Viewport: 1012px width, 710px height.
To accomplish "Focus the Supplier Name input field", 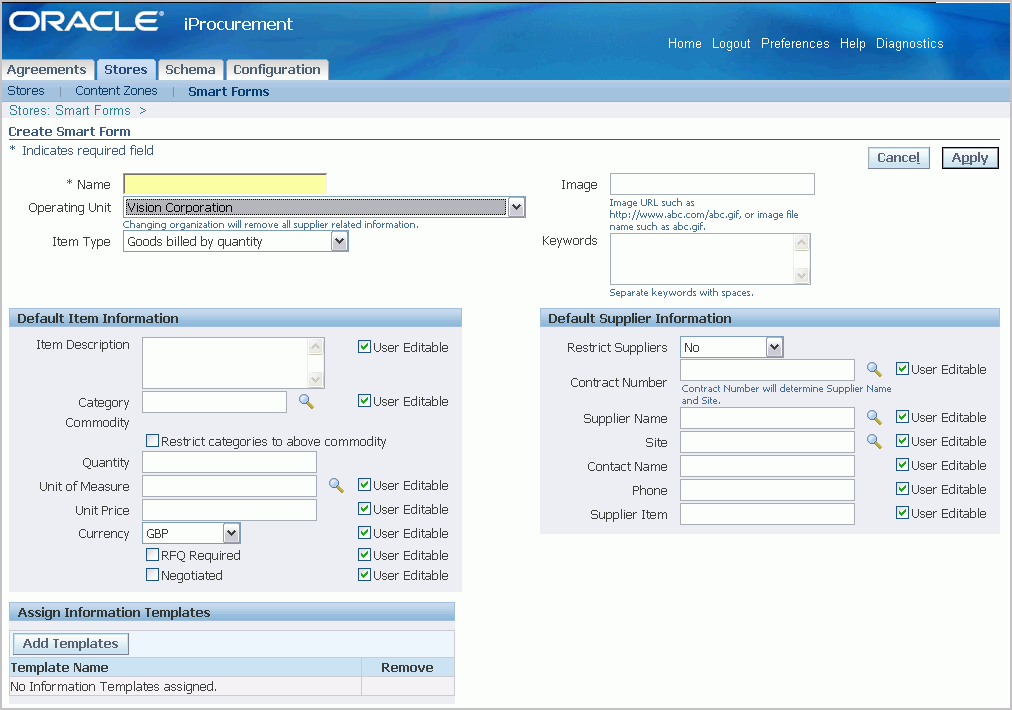I will click(767, 418).
